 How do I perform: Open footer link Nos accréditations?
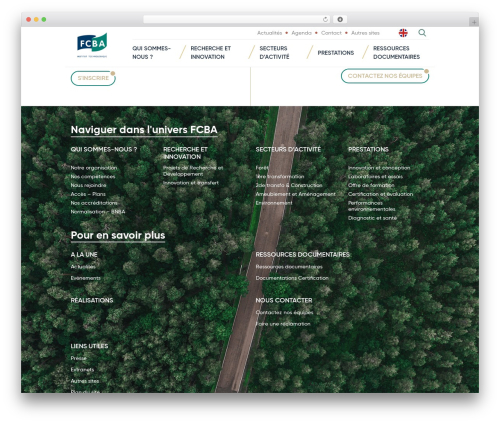coord(94,203)
